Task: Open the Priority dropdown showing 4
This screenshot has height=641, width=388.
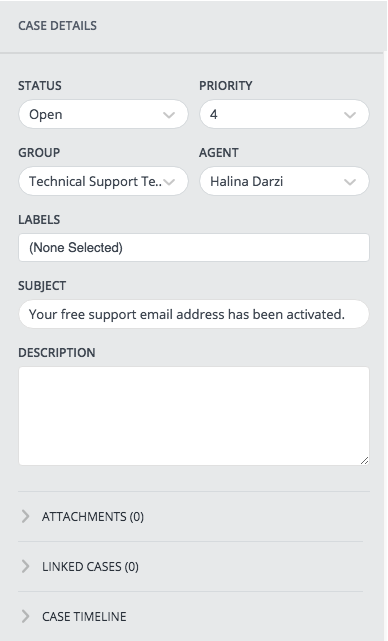Action: coord(284,114)
